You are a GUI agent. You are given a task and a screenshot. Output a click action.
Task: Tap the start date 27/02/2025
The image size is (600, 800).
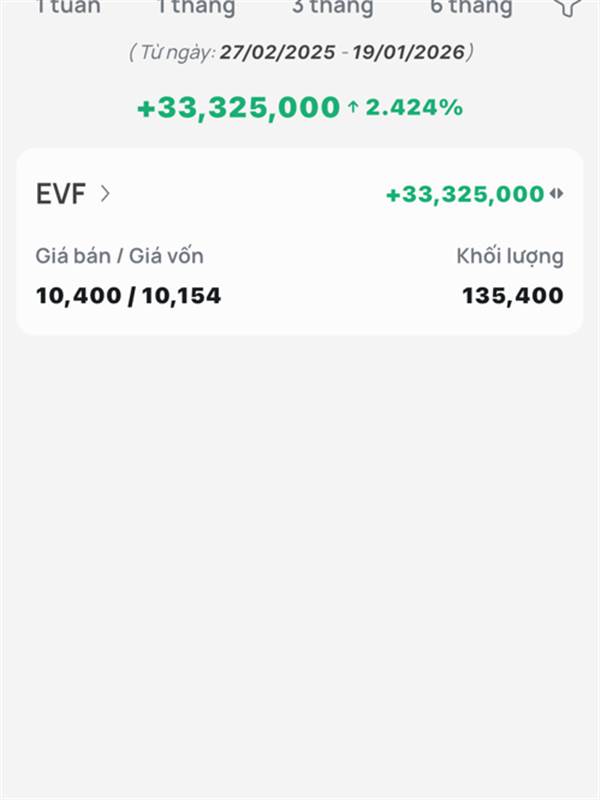tap(278, 52)
